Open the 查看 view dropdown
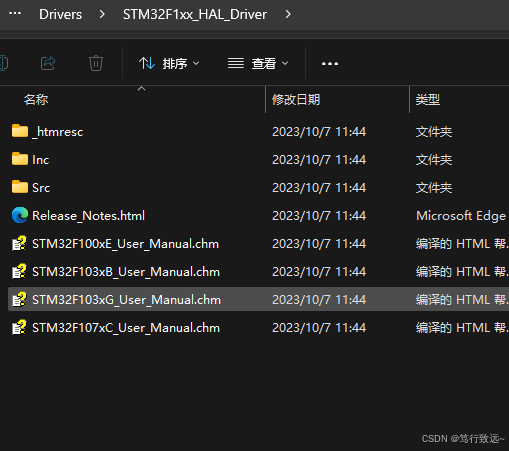509x451 pixels. pos(258,63)
